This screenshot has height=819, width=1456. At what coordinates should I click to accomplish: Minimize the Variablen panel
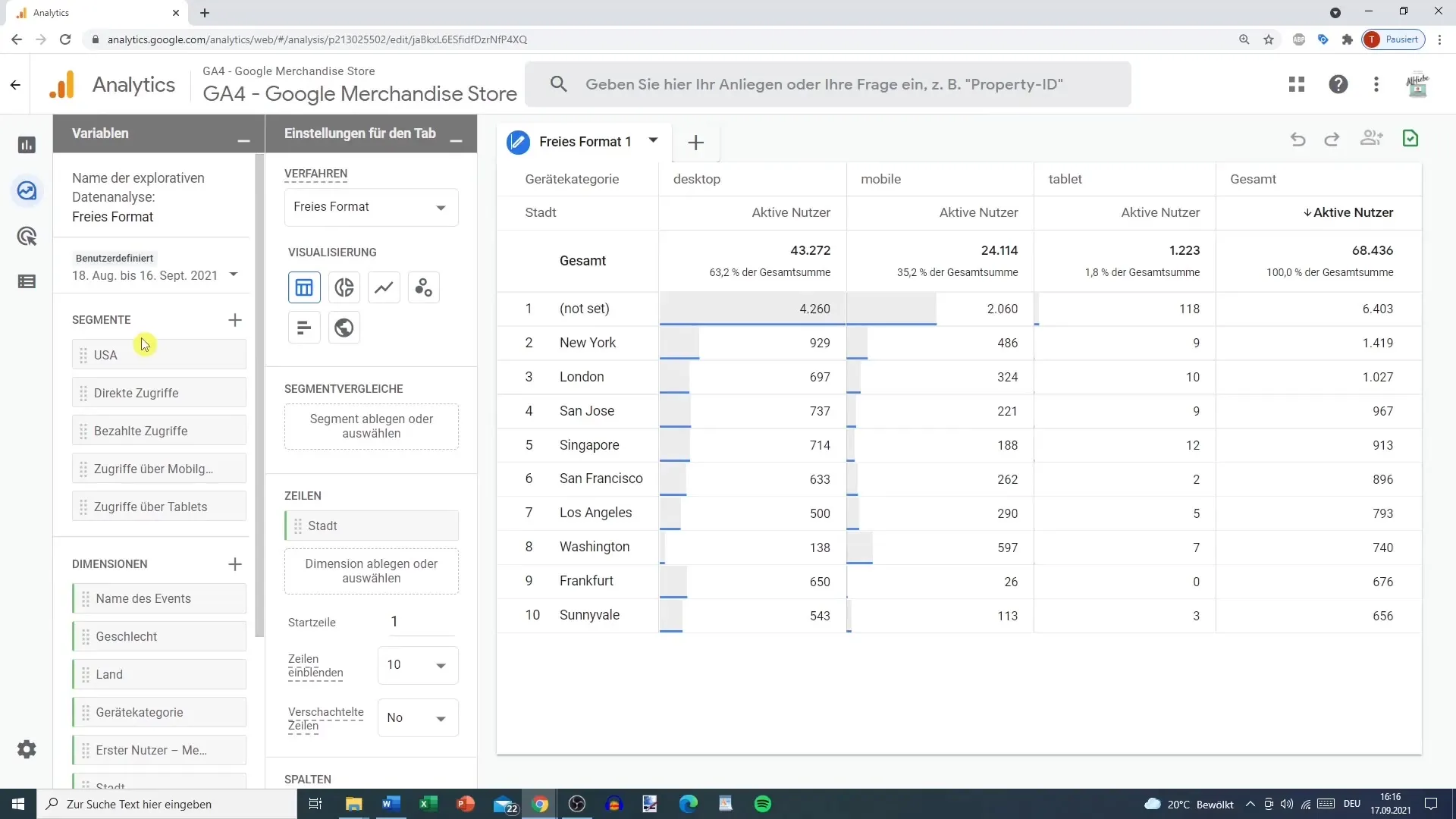tap(243, 140)
